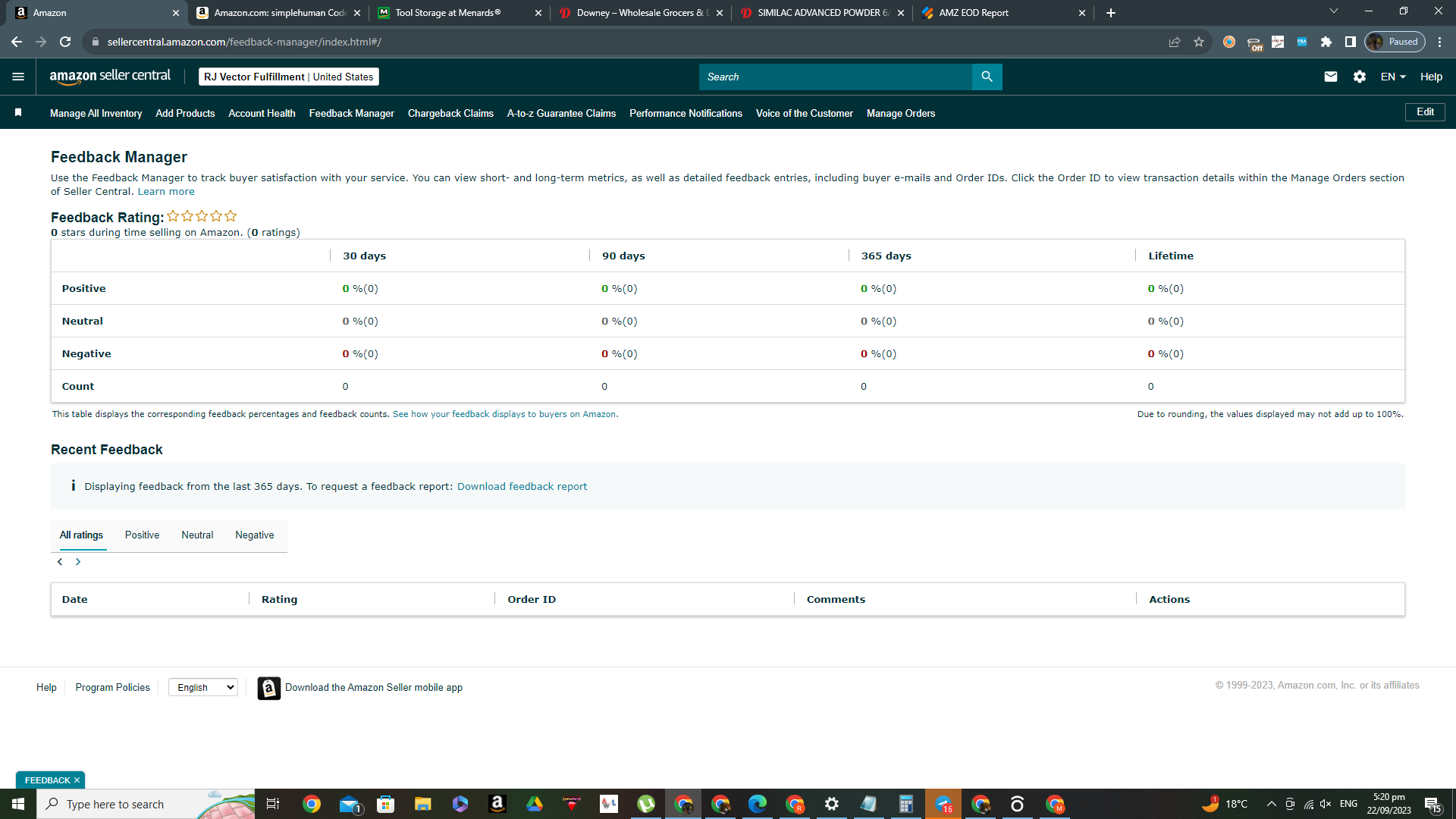Go back with browser back arrow

[17, 42]
